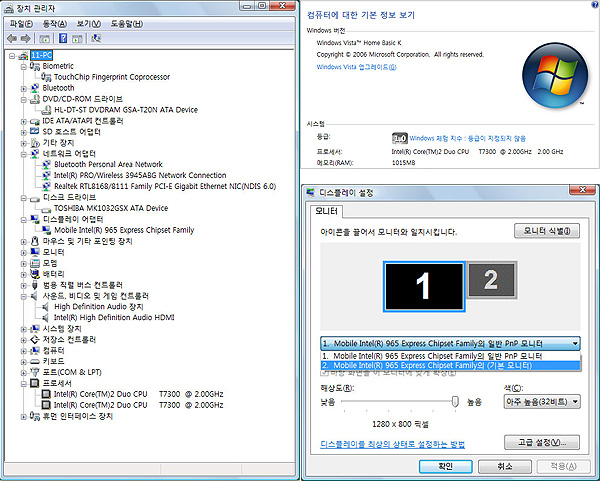The image size is (600, 483).
Task: Click the Intel PRO/Wireless 3945ABG adapter icon
Action: [x=46, y=175]
